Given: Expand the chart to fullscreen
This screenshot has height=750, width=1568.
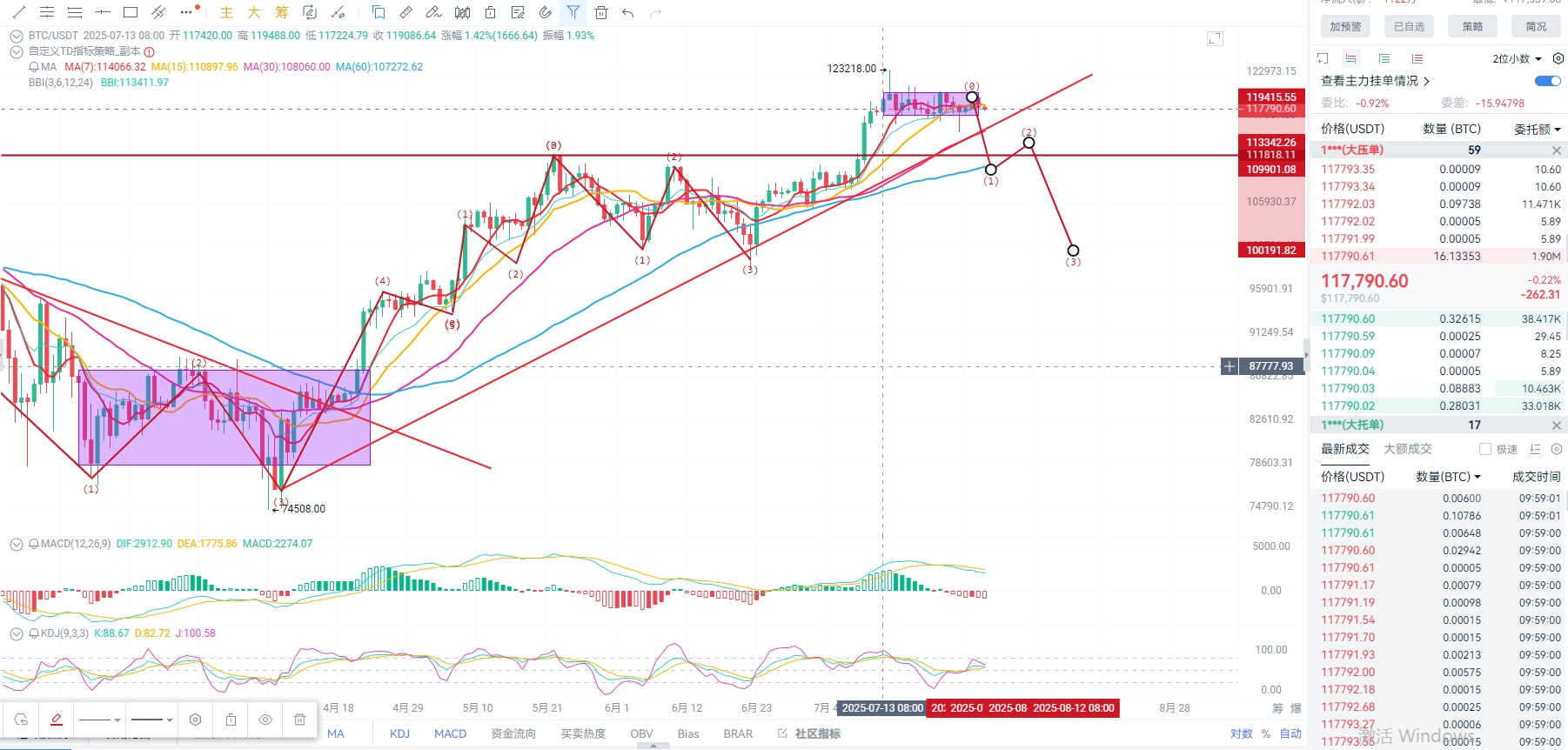Looking at the screenshot, I should 1215,38.
